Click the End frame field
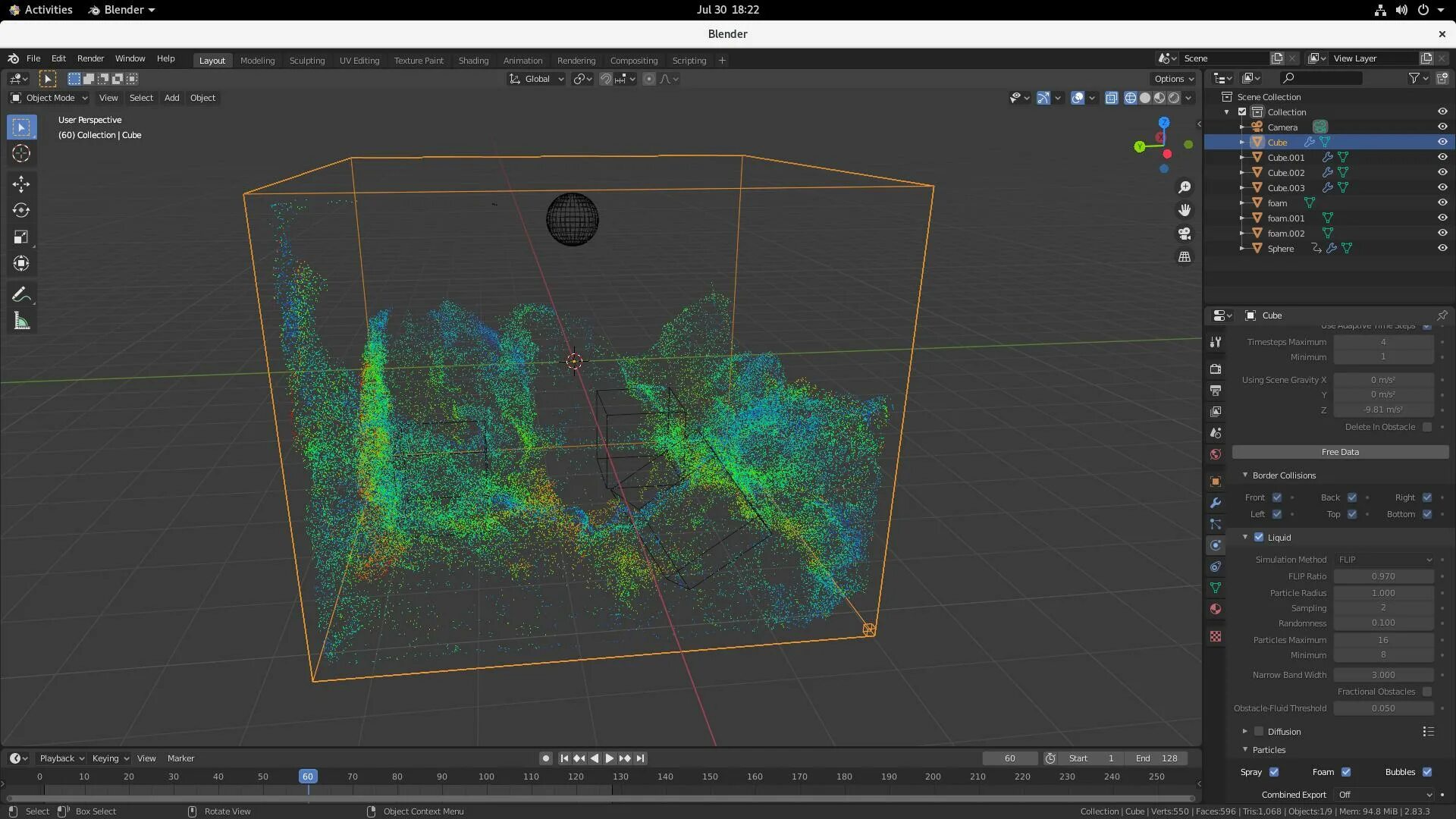This screenshot has width=1456, height=819. click(x=1156, y=758)
